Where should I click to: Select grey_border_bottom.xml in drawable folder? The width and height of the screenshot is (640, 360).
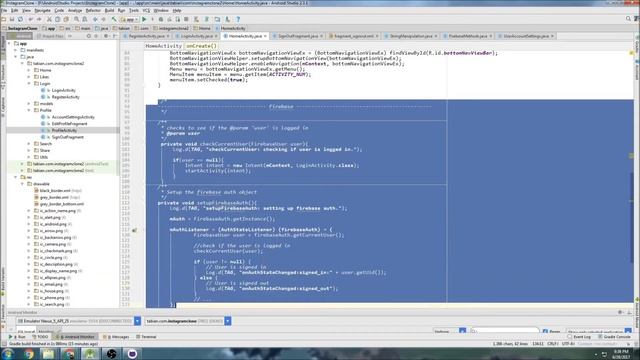(x=62, y=204)
